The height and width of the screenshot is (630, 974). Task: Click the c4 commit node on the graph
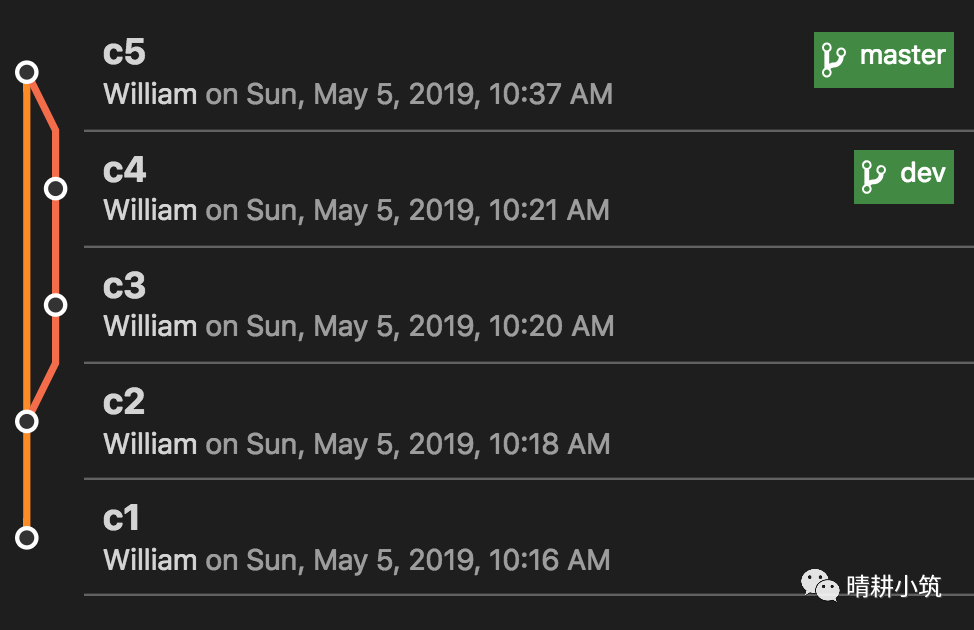[x=56, y=188]
